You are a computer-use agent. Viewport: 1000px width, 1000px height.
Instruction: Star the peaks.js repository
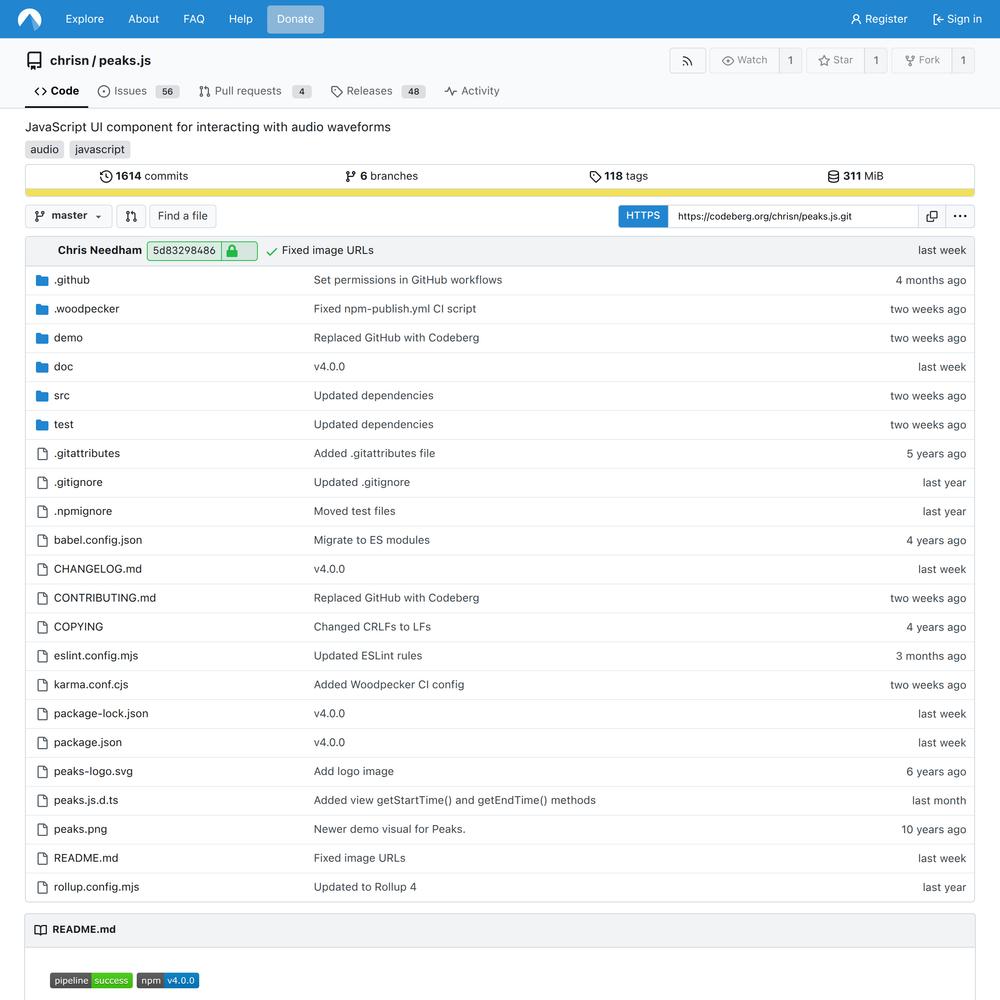click(x=835, y=61)
